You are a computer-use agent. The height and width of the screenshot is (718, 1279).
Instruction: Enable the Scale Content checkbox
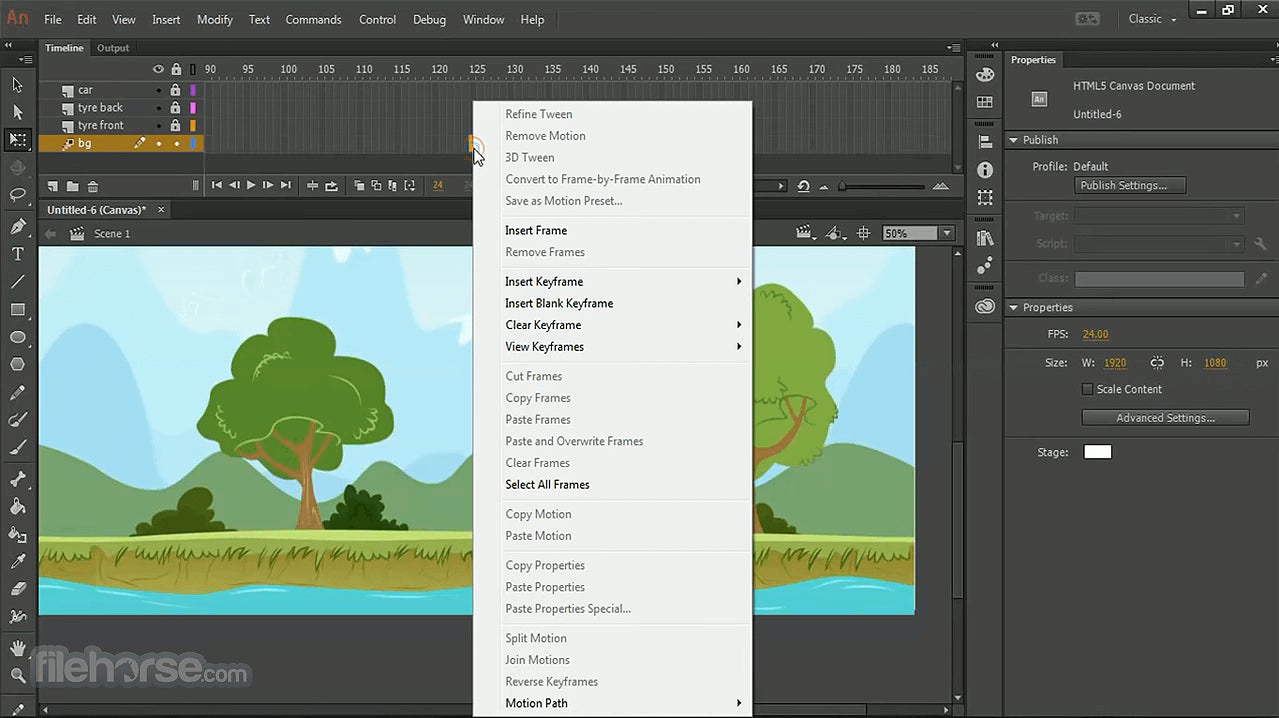click(1088, 389)
